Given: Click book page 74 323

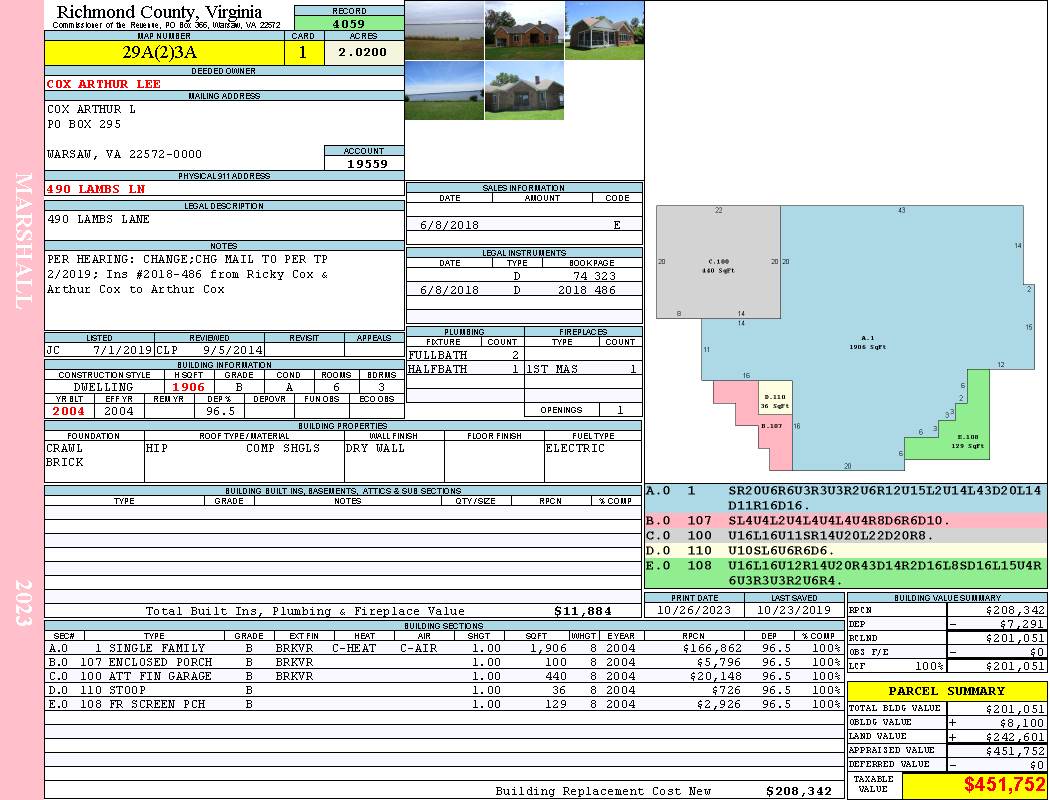Looking at the screenshot, I should 594,276.
